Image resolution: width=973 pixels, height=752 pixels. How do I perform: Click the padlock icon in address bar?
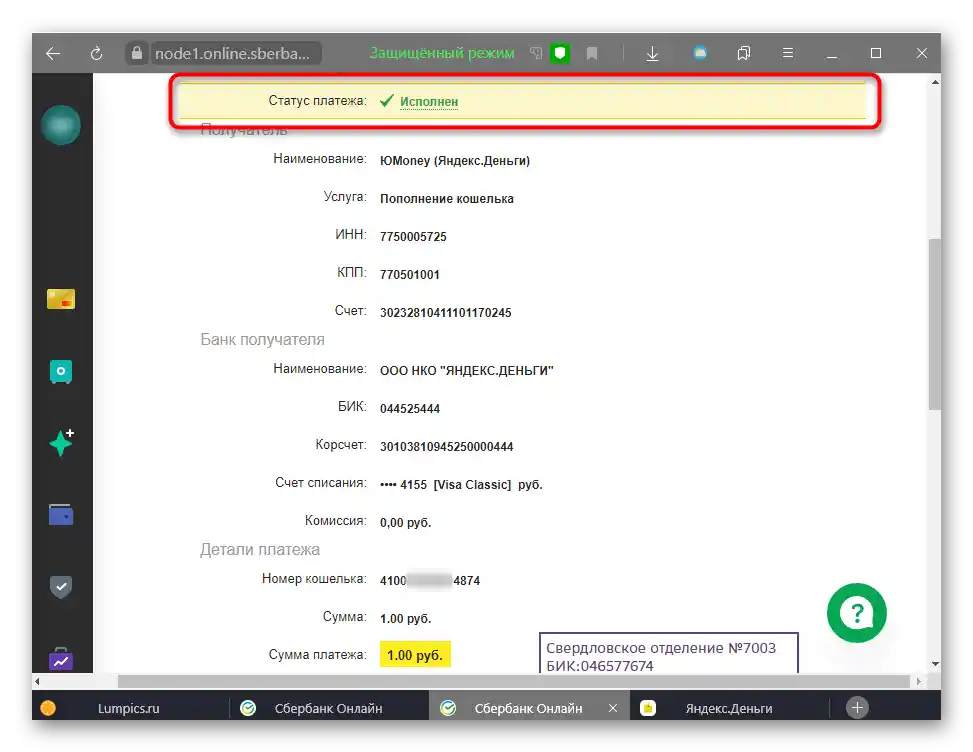[137, 53]
